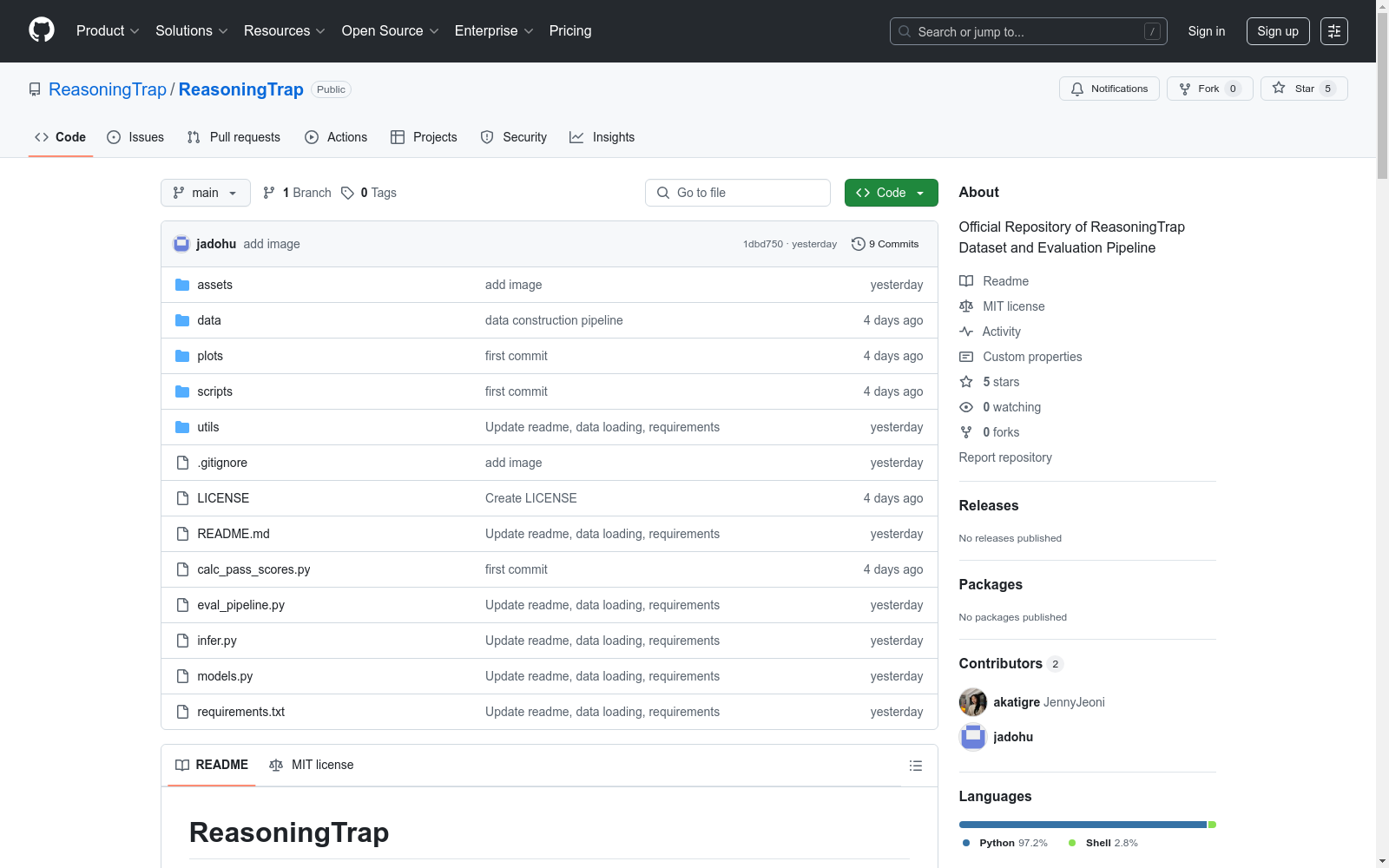The height and width of the screenshot is (868, 1389).
Task: Open the eval_pipeline.py file
Action: click(x=240, y=605)
